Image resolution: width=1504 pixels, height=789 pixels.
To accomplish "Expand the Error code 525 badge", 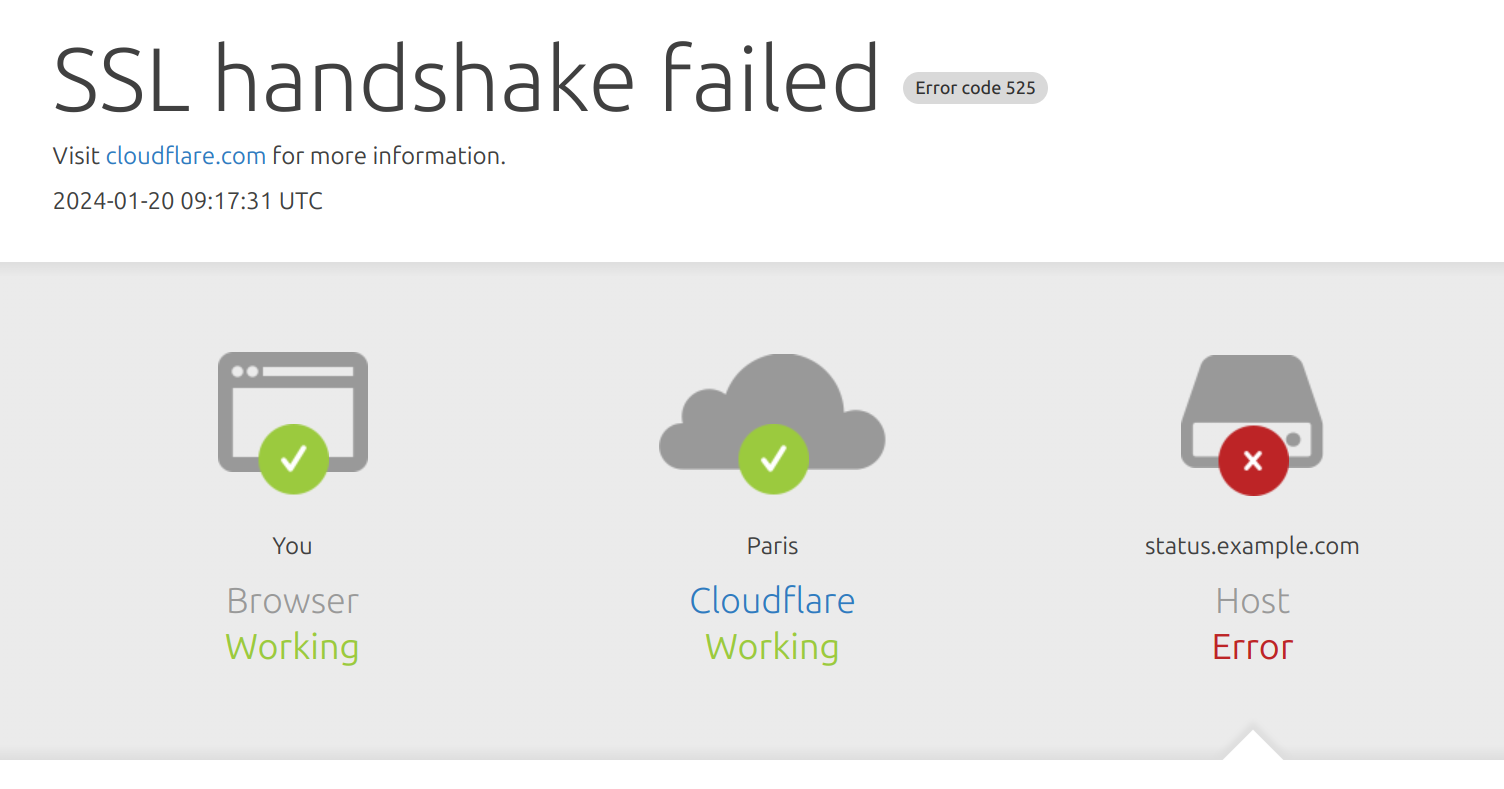I will click(x=974, y=88).
